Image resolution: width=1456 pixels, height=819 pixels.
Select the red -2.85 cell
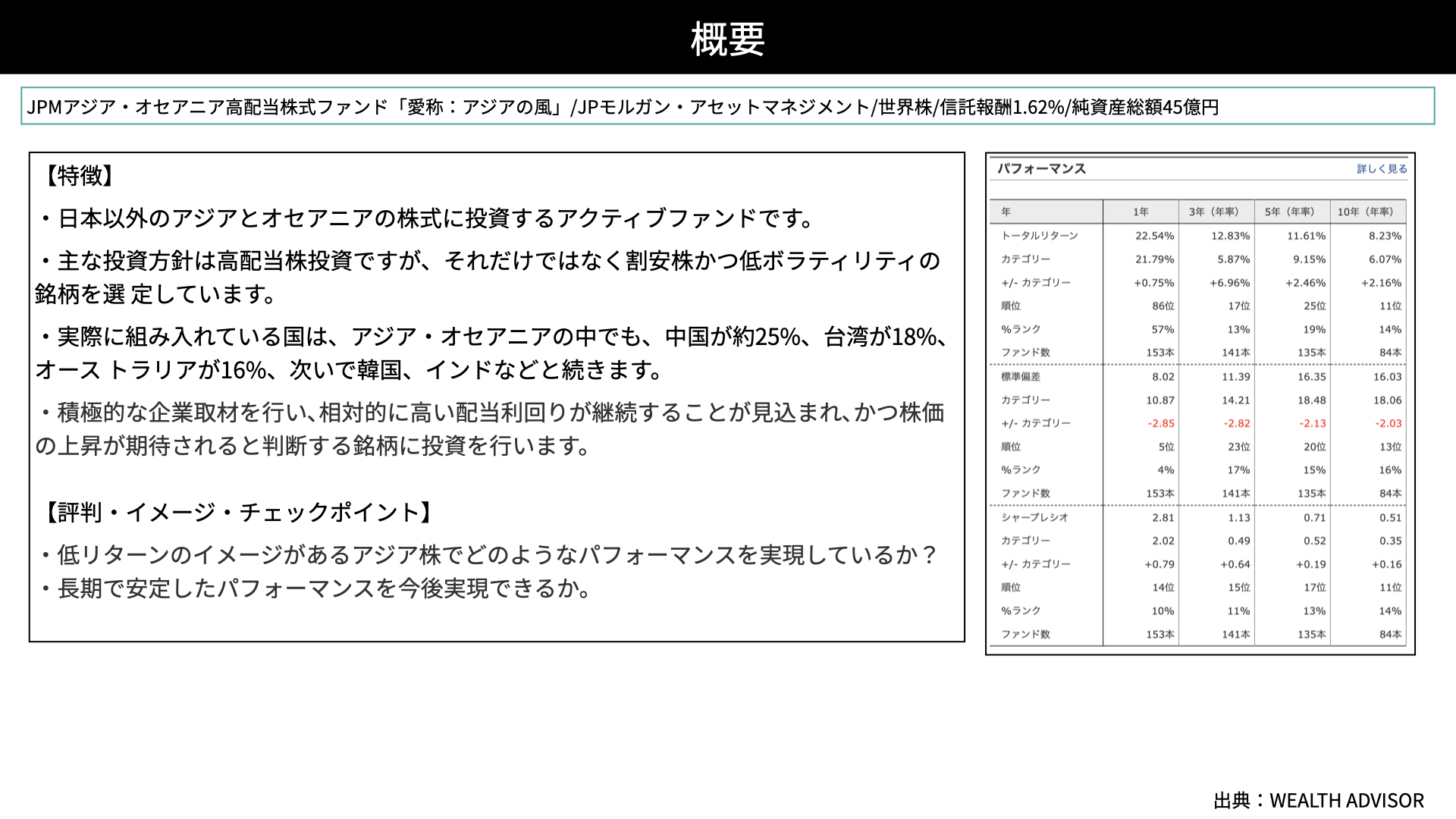click(1161, 424)
